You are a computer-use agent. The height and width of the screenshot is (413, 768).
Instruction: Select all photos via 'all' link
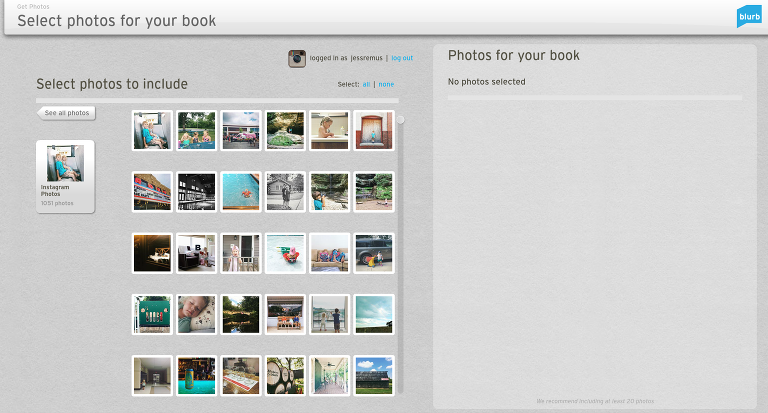pyautogui.click(x=366, y=85)
